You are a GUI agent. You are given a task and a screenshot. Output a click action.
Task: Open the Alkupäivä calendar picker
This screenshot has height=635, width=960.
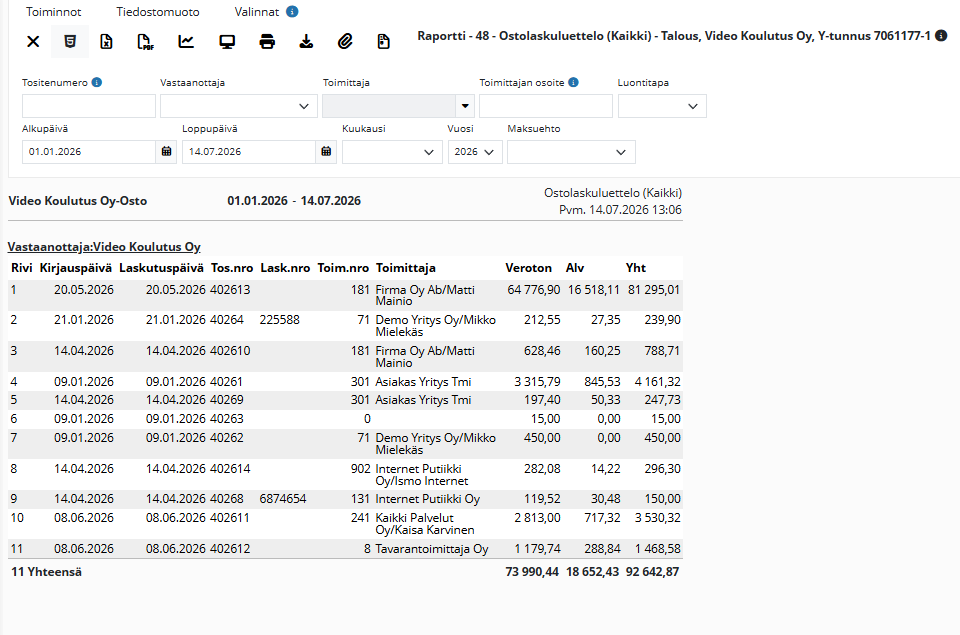167,151
